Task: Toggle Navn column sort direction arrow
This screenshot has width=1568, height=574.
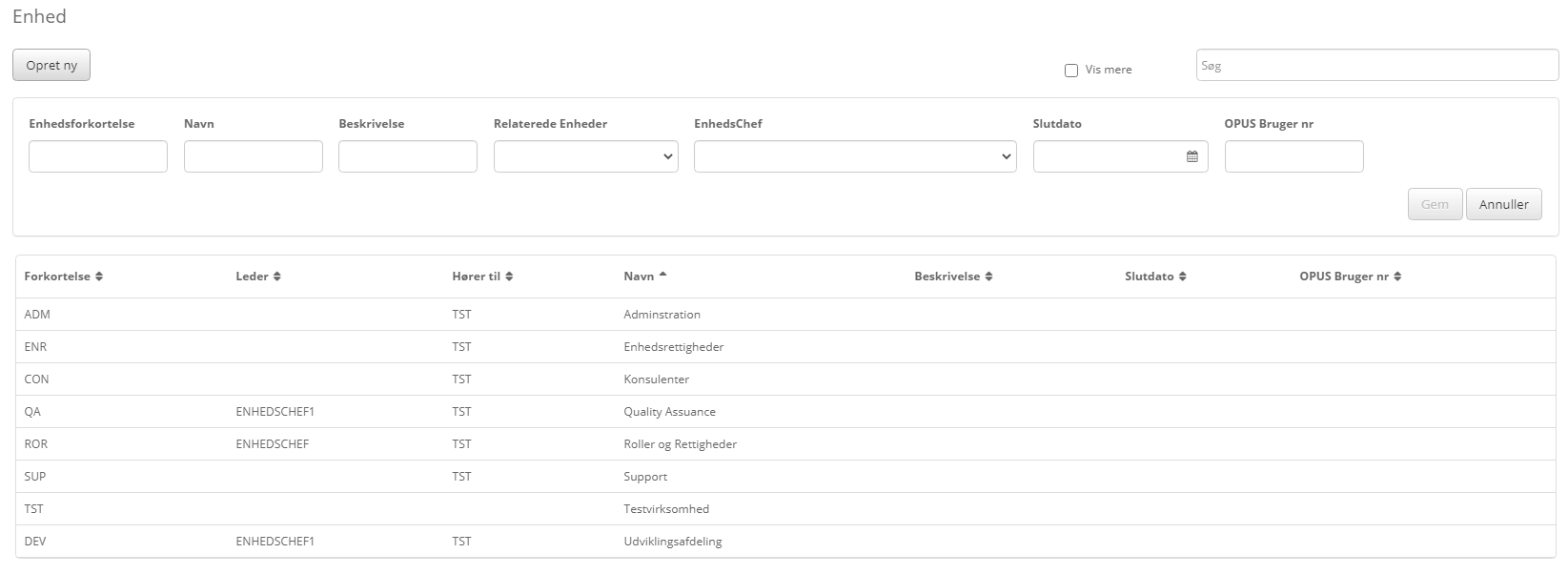Action: coord(662,276)
